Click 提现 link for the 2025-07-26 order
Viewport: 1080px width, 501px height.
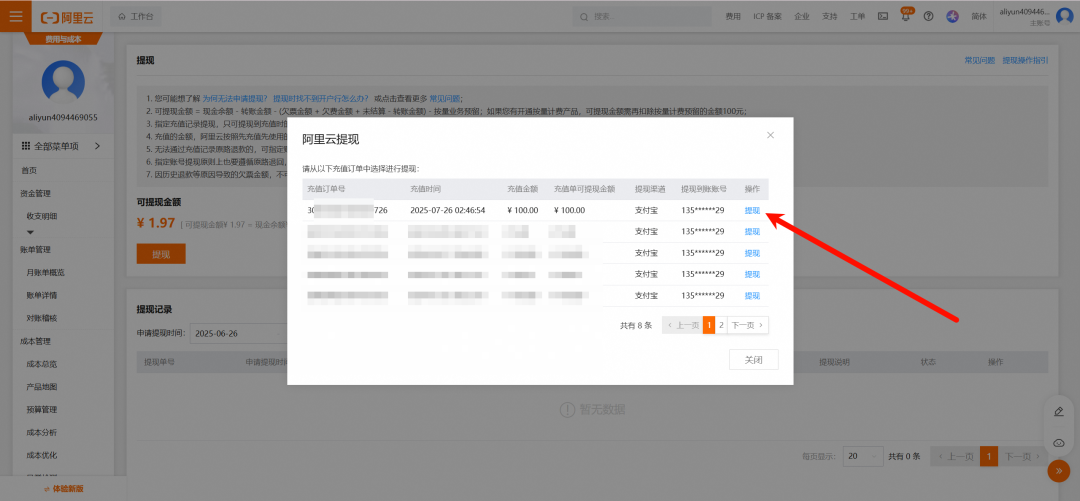tap(752, 211)
